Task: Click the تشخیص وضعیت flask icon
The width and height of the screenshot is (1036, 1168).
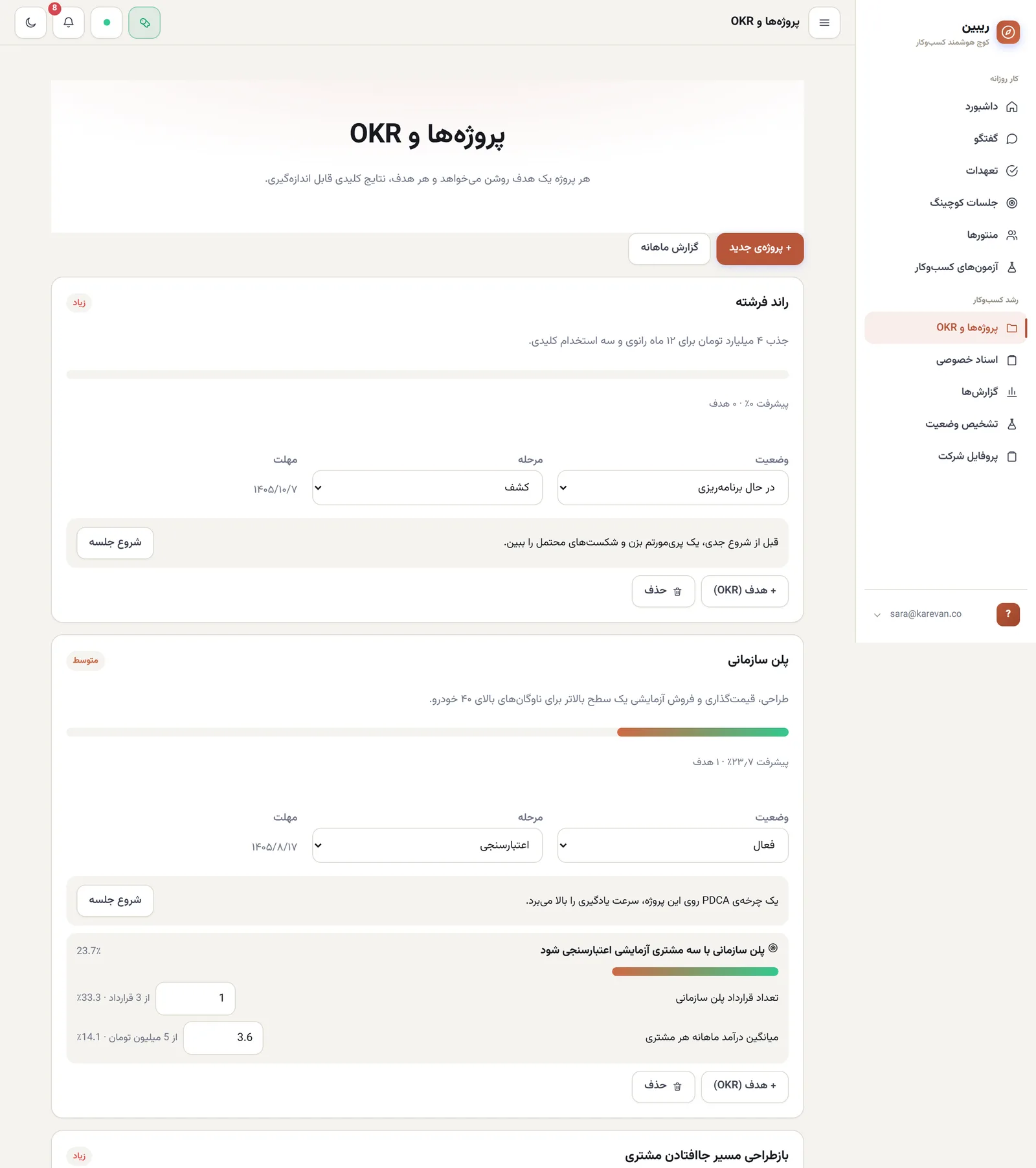Action: pos(1012,424)
